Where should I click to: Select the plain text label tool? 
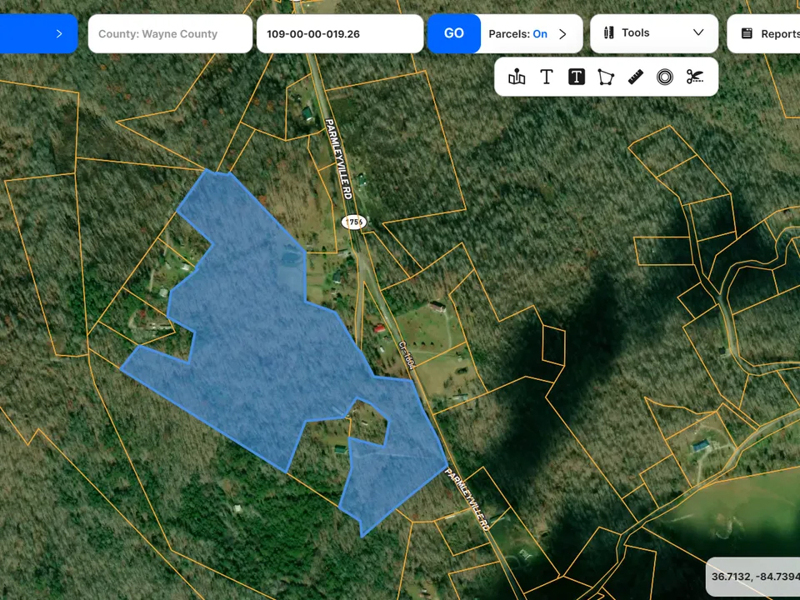click(x=546, y=77)
